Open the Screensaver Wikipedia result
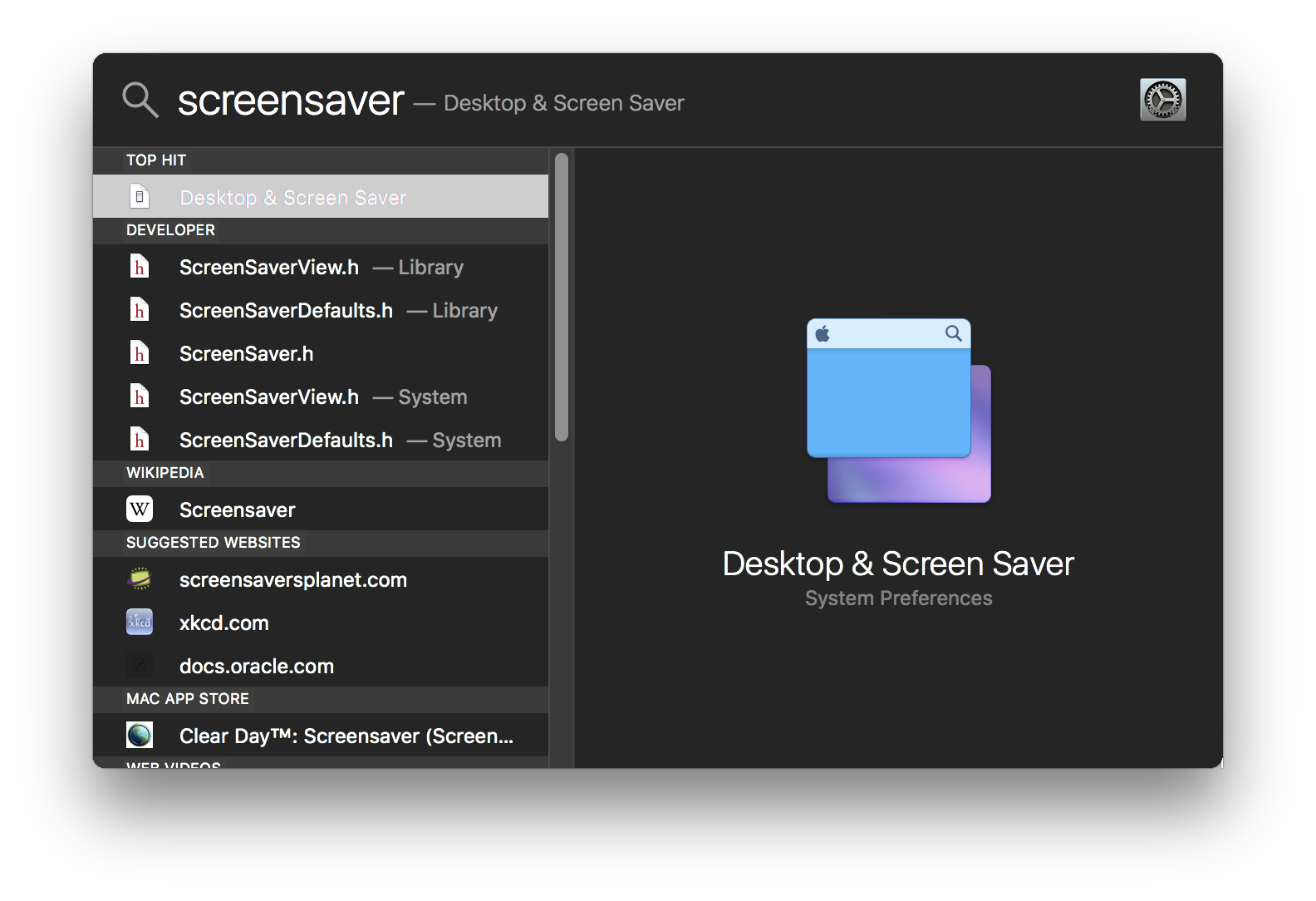The image size is (1316, 901). coord(321,510)
